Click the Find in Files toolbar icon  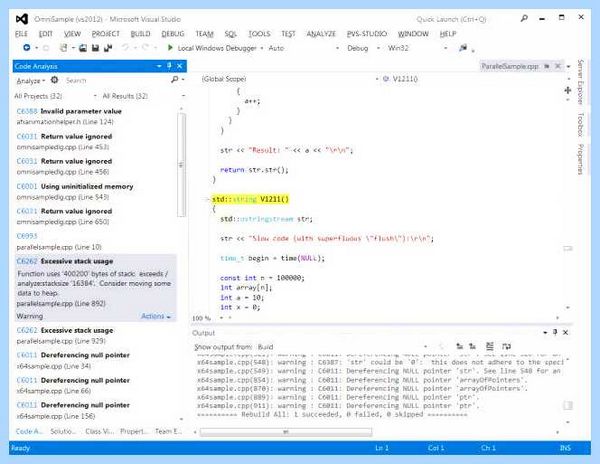pyautogui.click(x=463, y=48)
